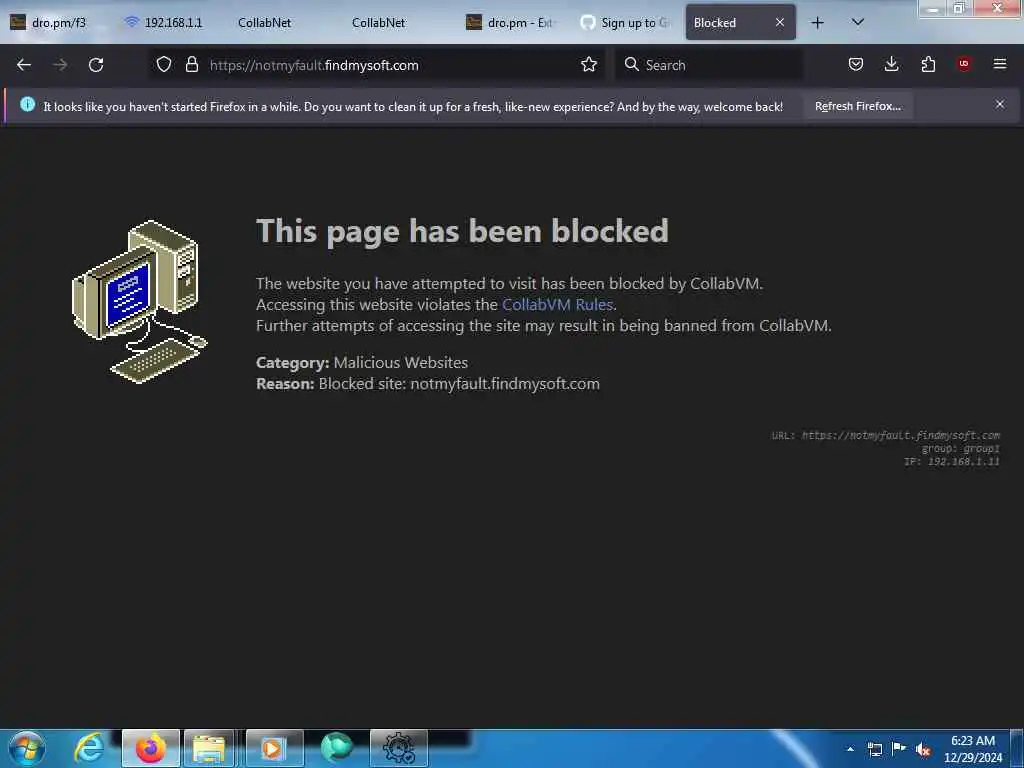The height and width of the screenshot is (768, 1024).
Task: Open the Pocket save icon
Action: click(856, 64)
